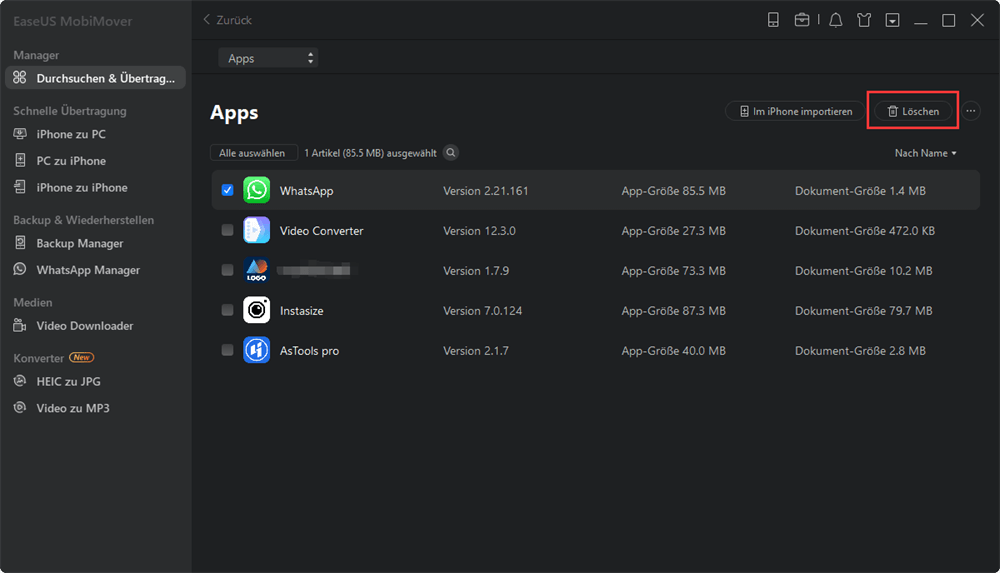Click the Video Converter app icon
This screenshot has height=573, width=1000.
point(256,230)
